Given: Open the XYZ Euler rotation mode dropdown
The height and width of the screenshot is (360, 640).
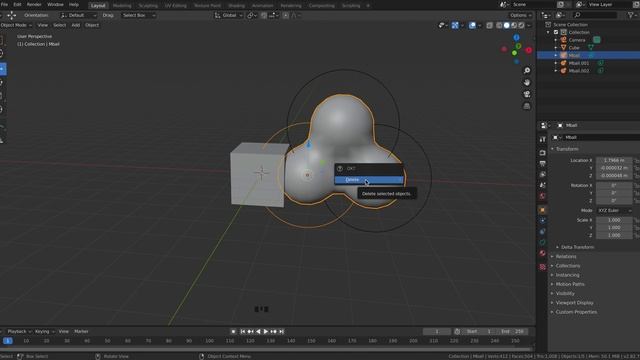Looking at the screenshot, I should (x=614, y=210).
